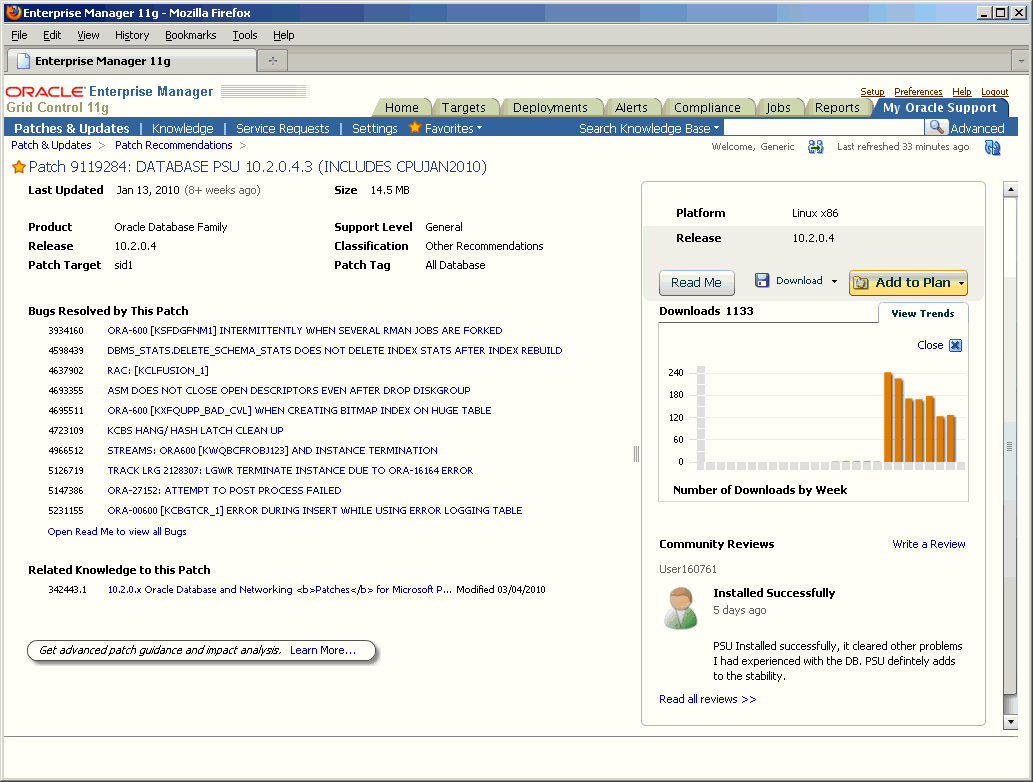
Task: Click the Favorites star icon in toolbar
Action: tap(414, 127)
